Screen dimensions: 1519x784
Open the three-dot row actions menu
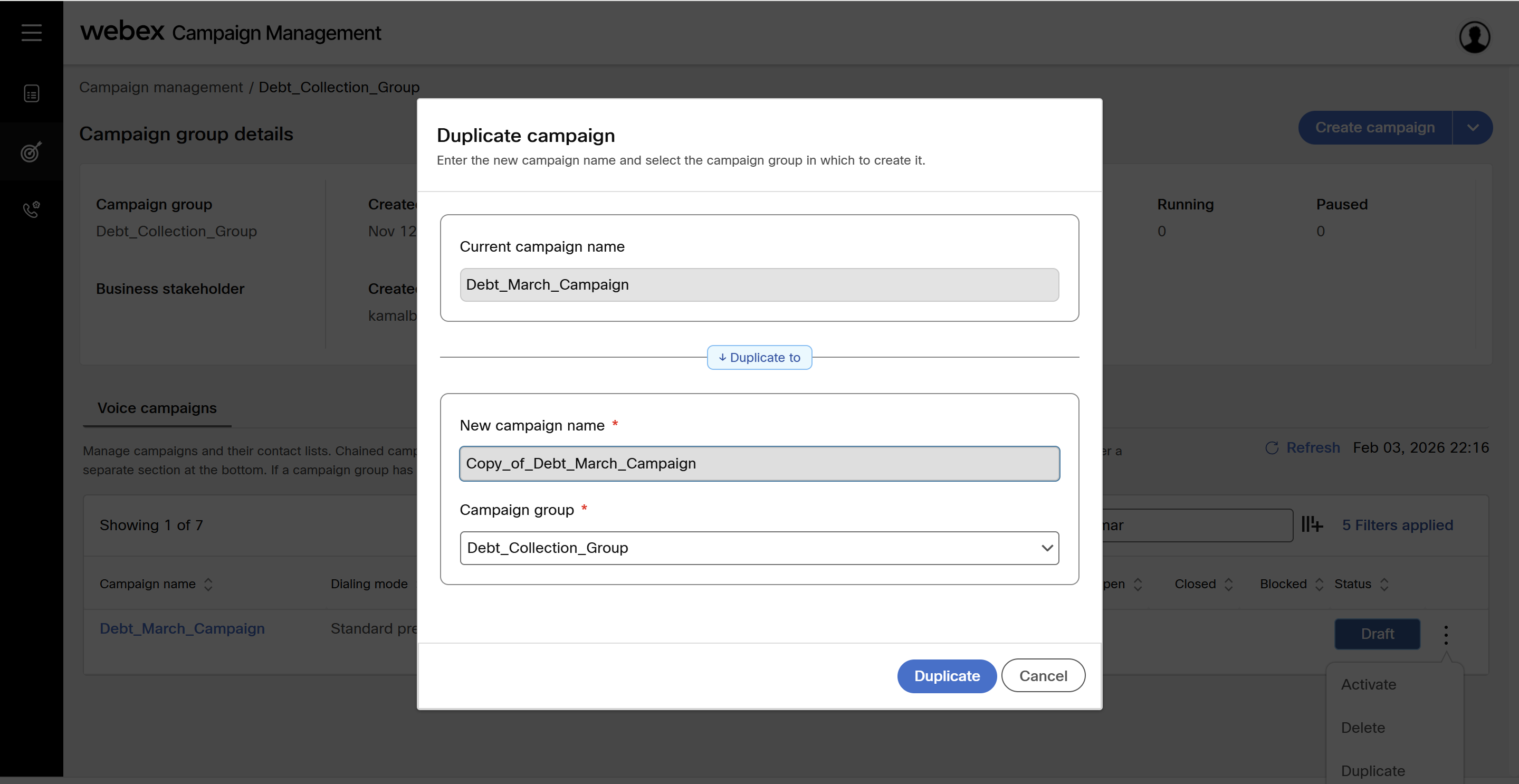point(1446,634)
